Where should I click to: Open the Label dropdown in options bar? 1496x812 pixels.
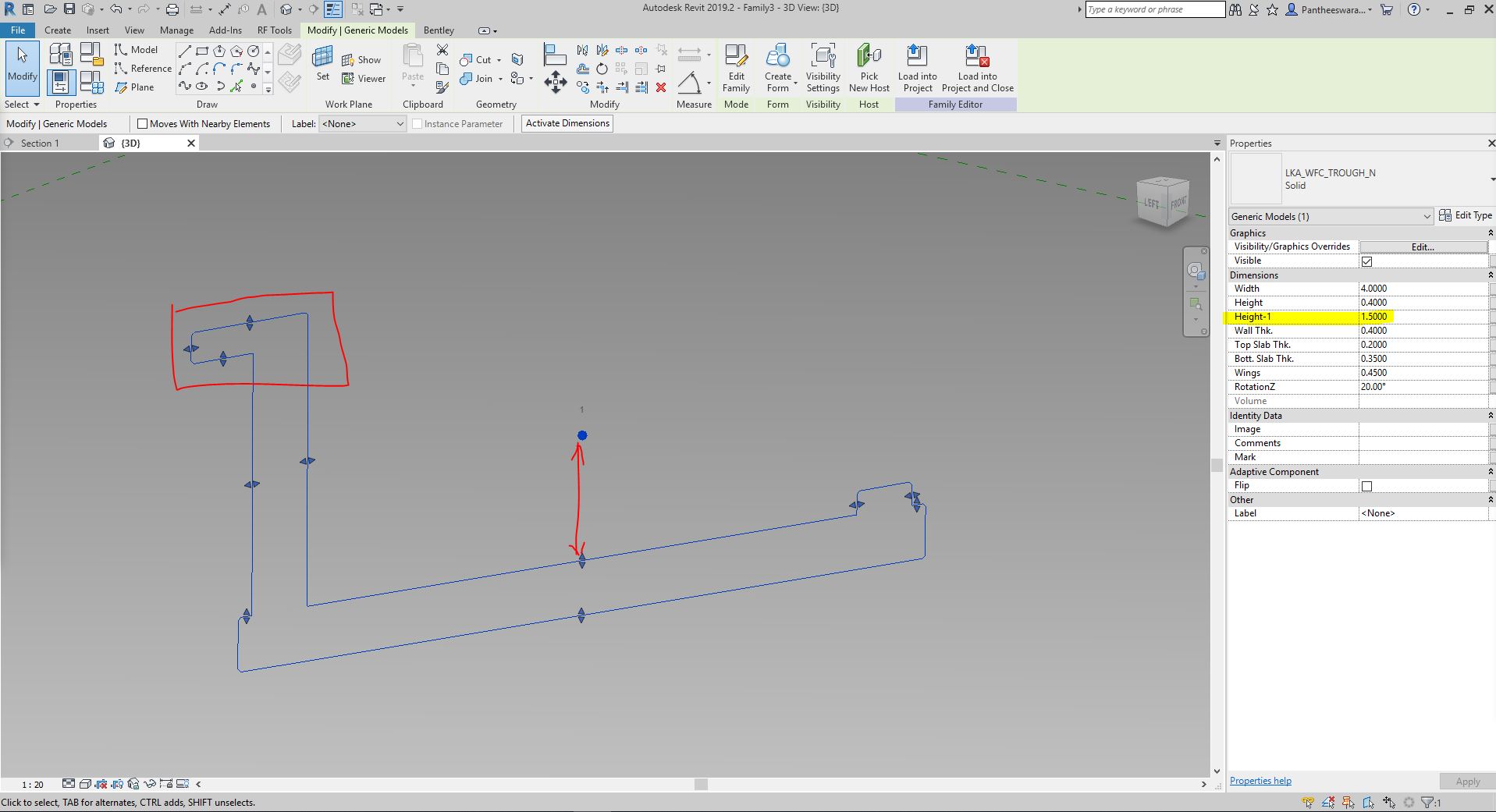click(399, 123)
